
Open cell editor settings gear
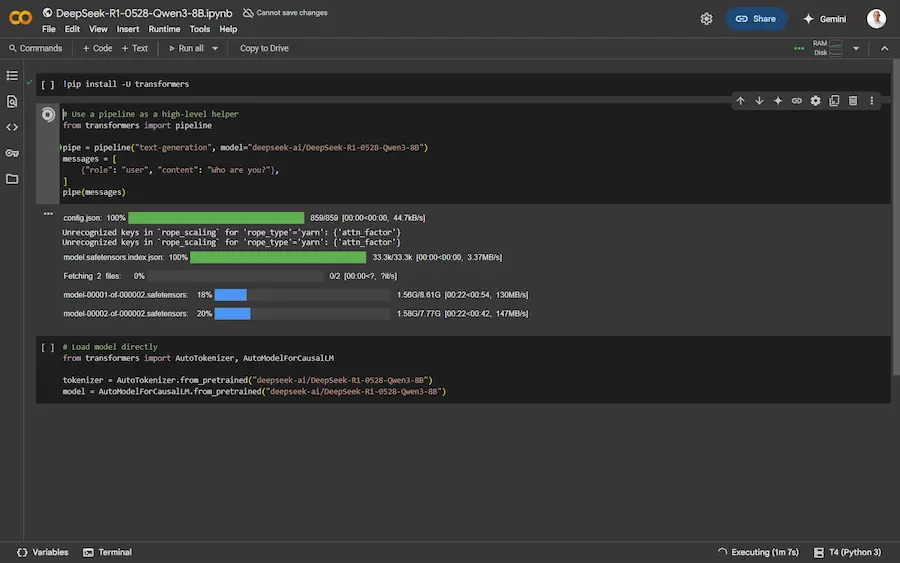tap(815, 101)
